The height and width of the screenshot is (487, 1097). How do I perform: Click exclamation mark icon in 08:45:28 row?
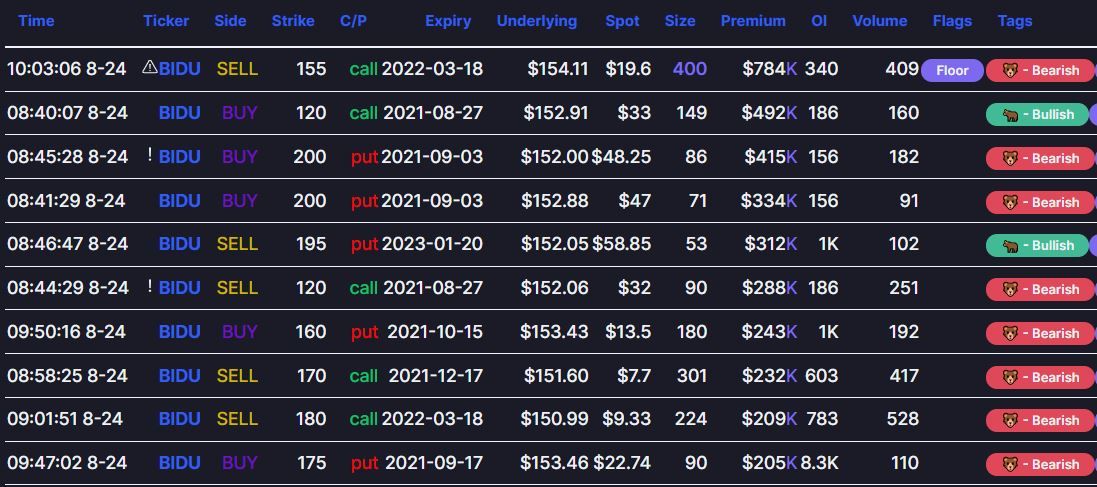149,156
